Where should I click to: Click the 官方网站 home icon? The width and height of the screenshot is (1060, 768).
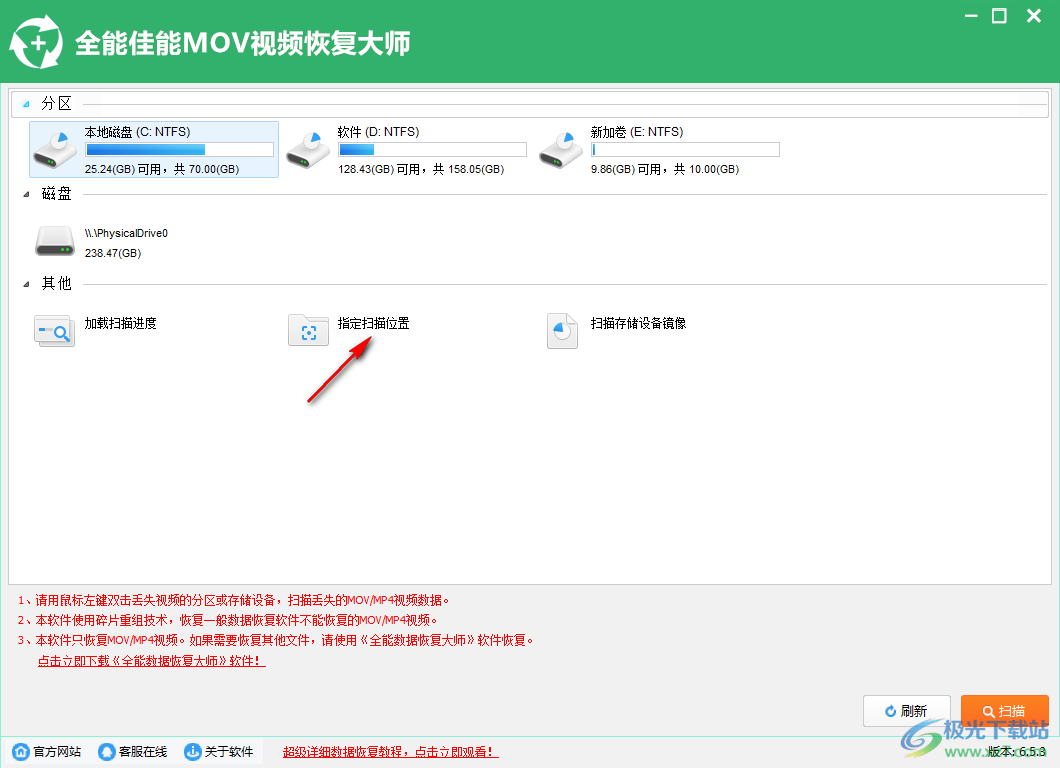tap(21, 751)
